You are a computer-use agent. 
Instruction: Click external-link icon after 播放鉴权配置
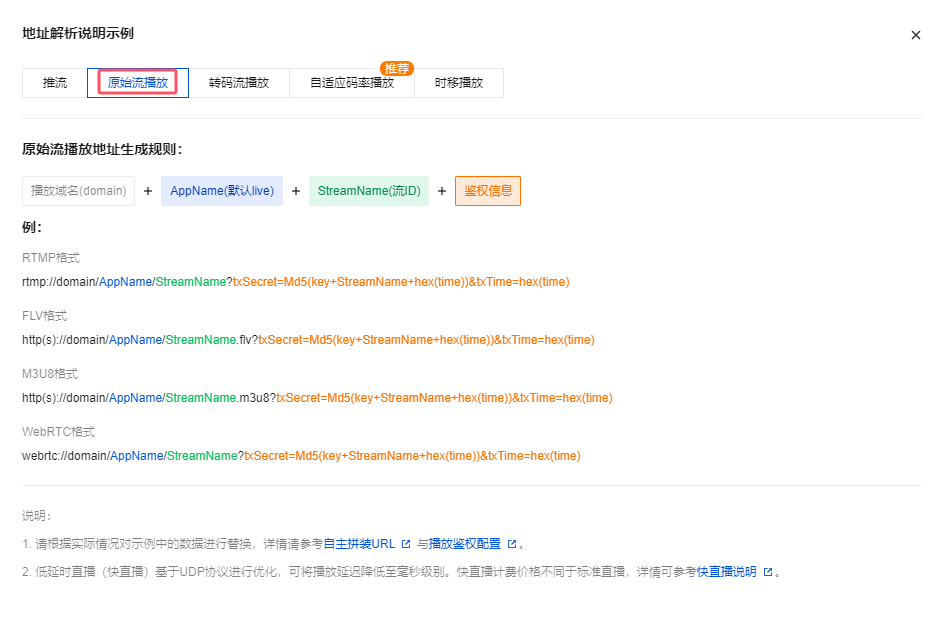coord(512,544)
